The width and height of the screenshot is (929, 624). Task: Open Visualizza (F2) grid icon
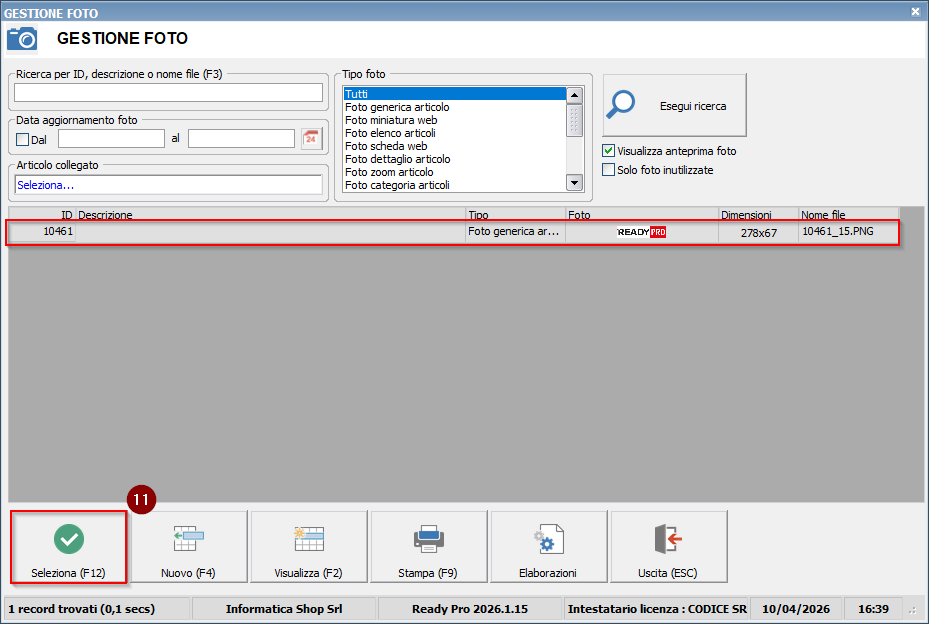(308, 539)
